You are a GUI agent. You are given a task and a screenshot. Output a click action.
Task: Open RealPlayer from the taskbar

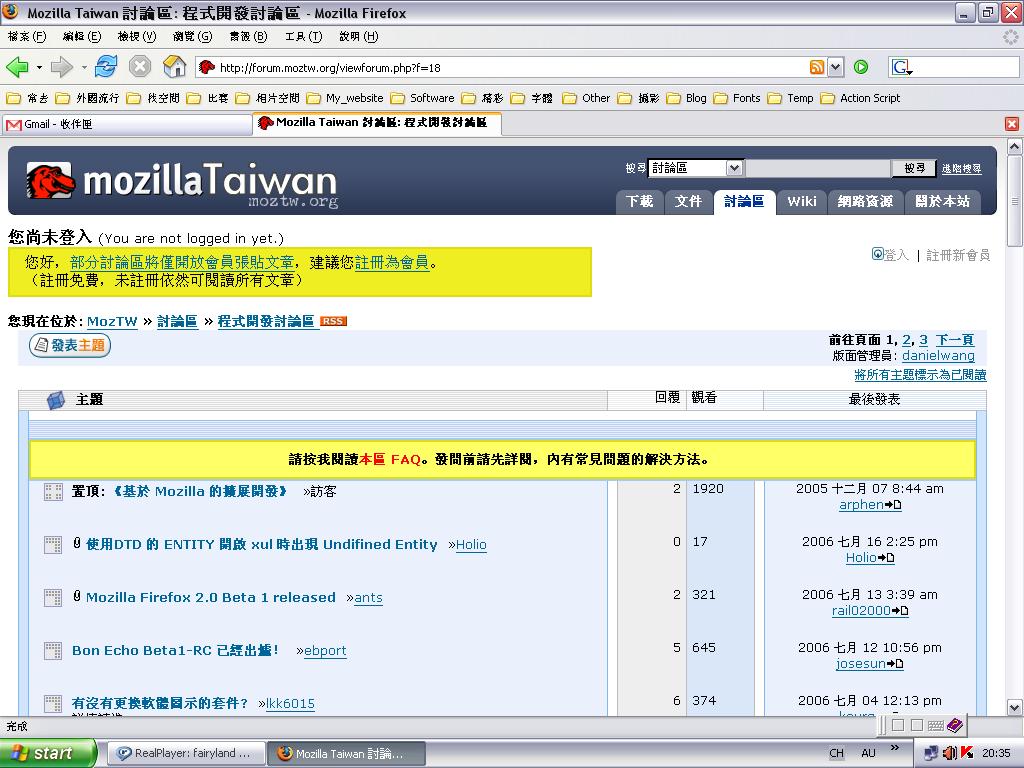tap(185, 753)
